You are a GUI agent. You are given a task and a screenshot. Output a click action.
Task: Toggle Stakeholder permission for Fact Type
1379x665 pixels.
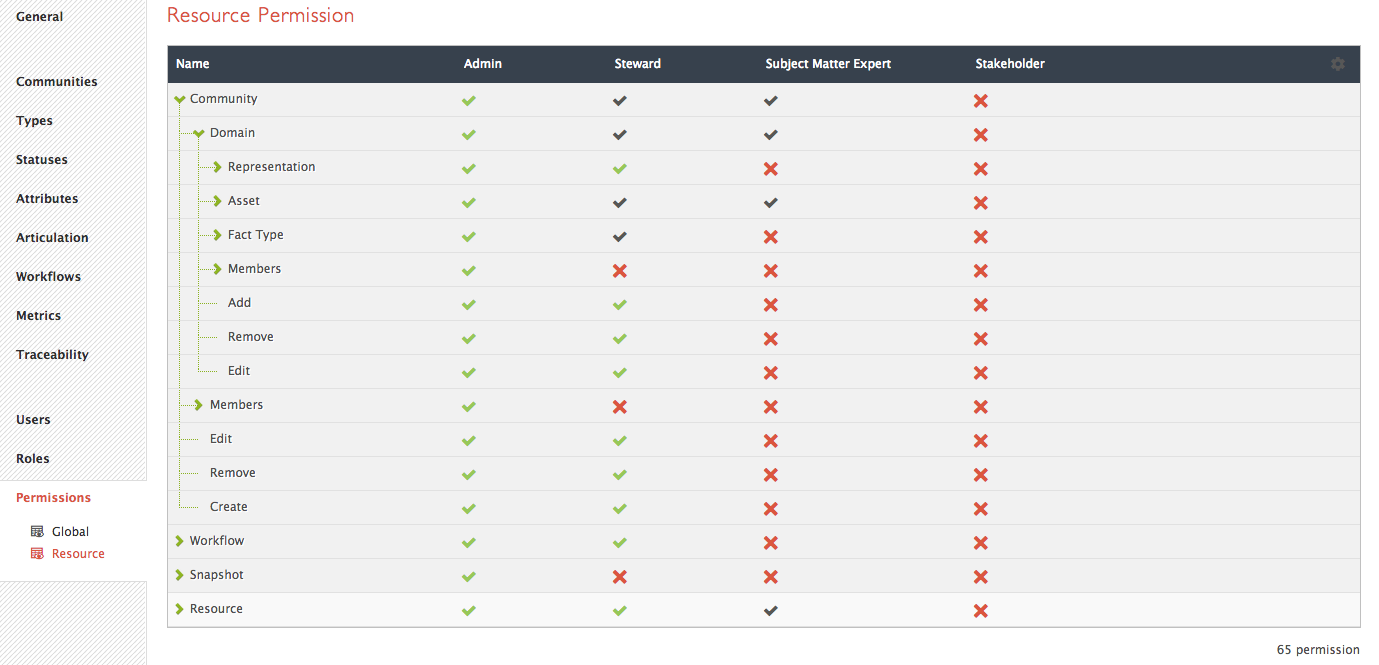[981, 236]
